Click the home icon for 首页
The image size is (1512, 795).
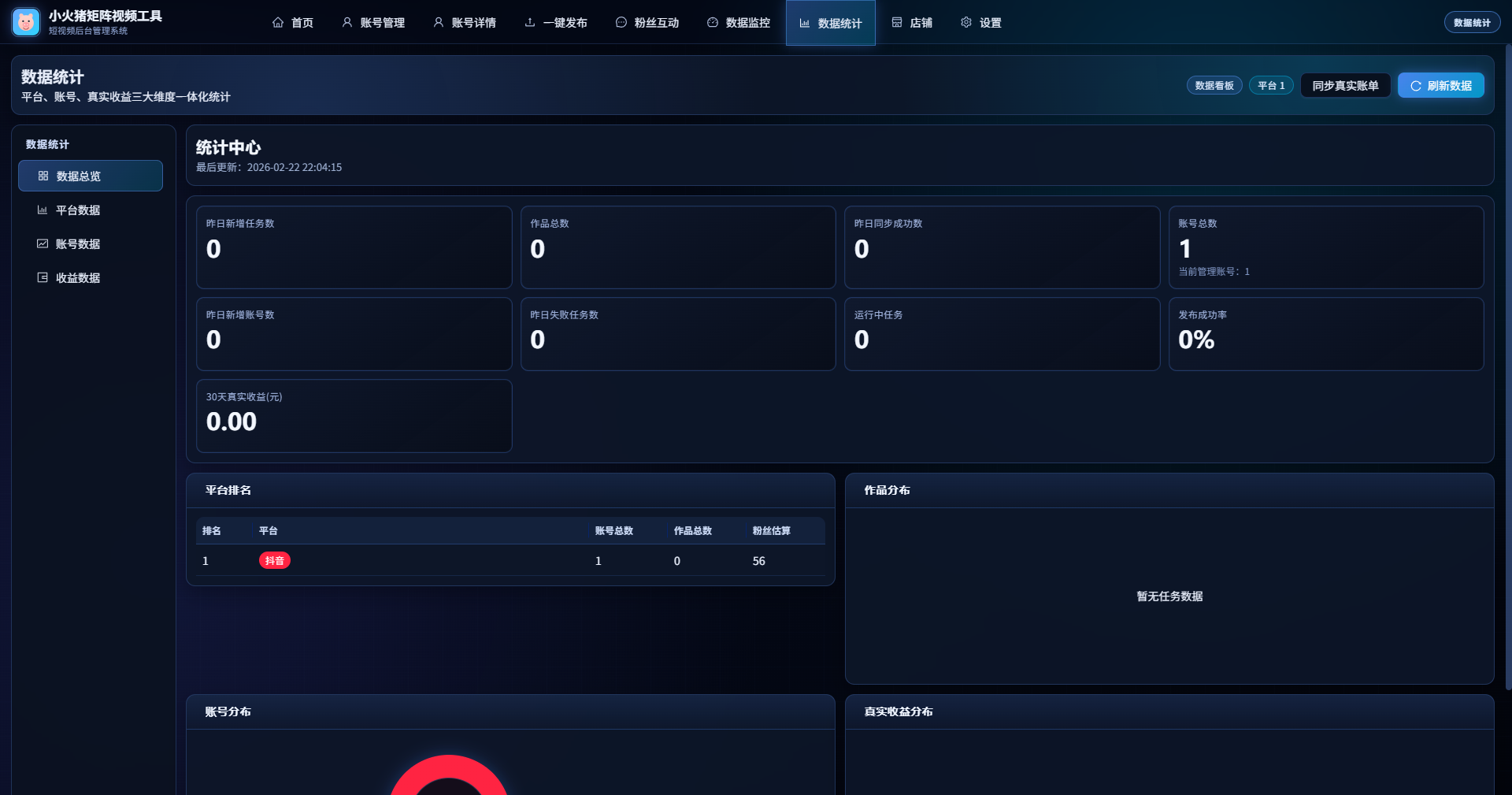[x=278, y=23]
